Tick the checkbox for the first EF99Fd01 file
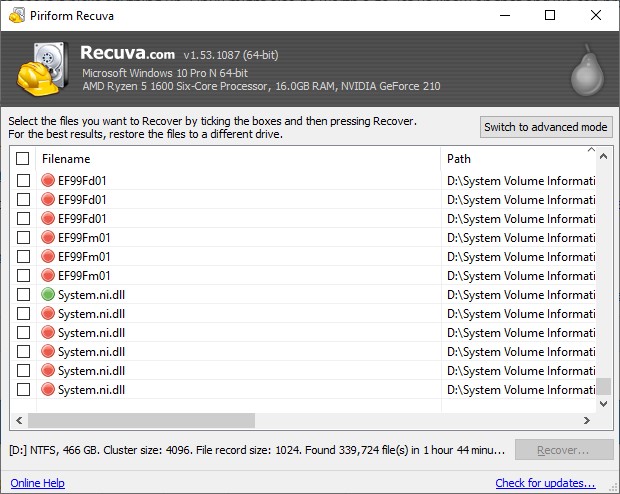Viewport: 620px width, 494px height. pyautogui.click(x=23, y=180)
